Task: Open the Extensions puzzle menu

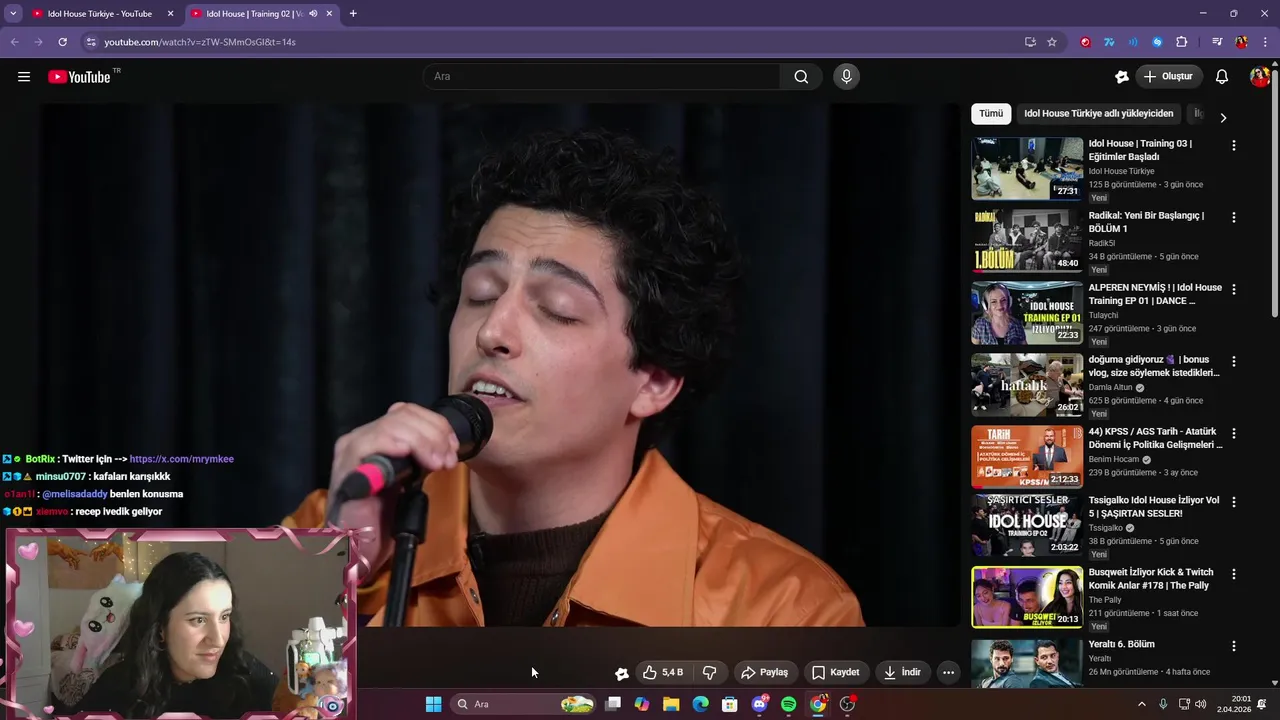Action: pyautogui.click(x=1181, y=42)
